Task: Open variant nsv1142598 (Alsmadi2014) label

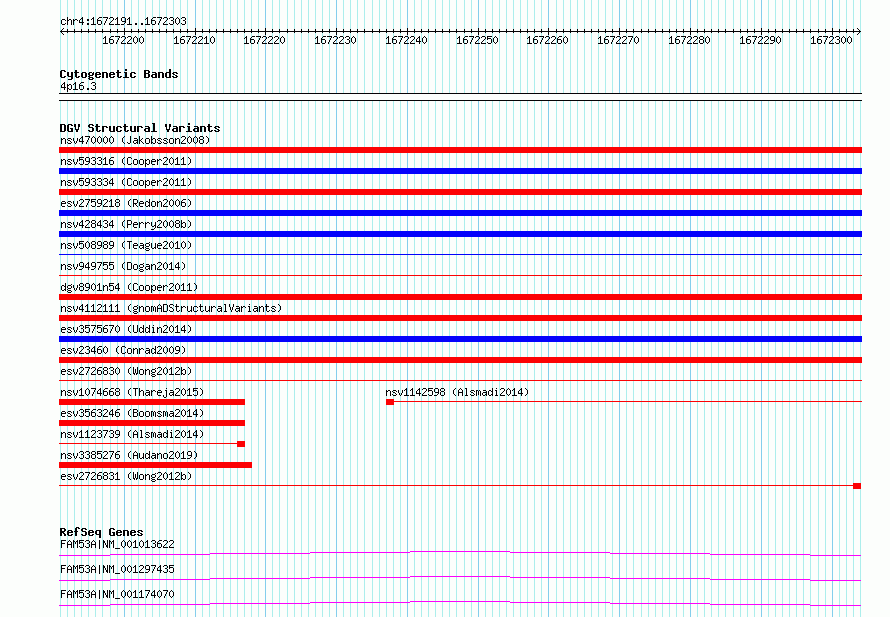Action: point(457,392)
